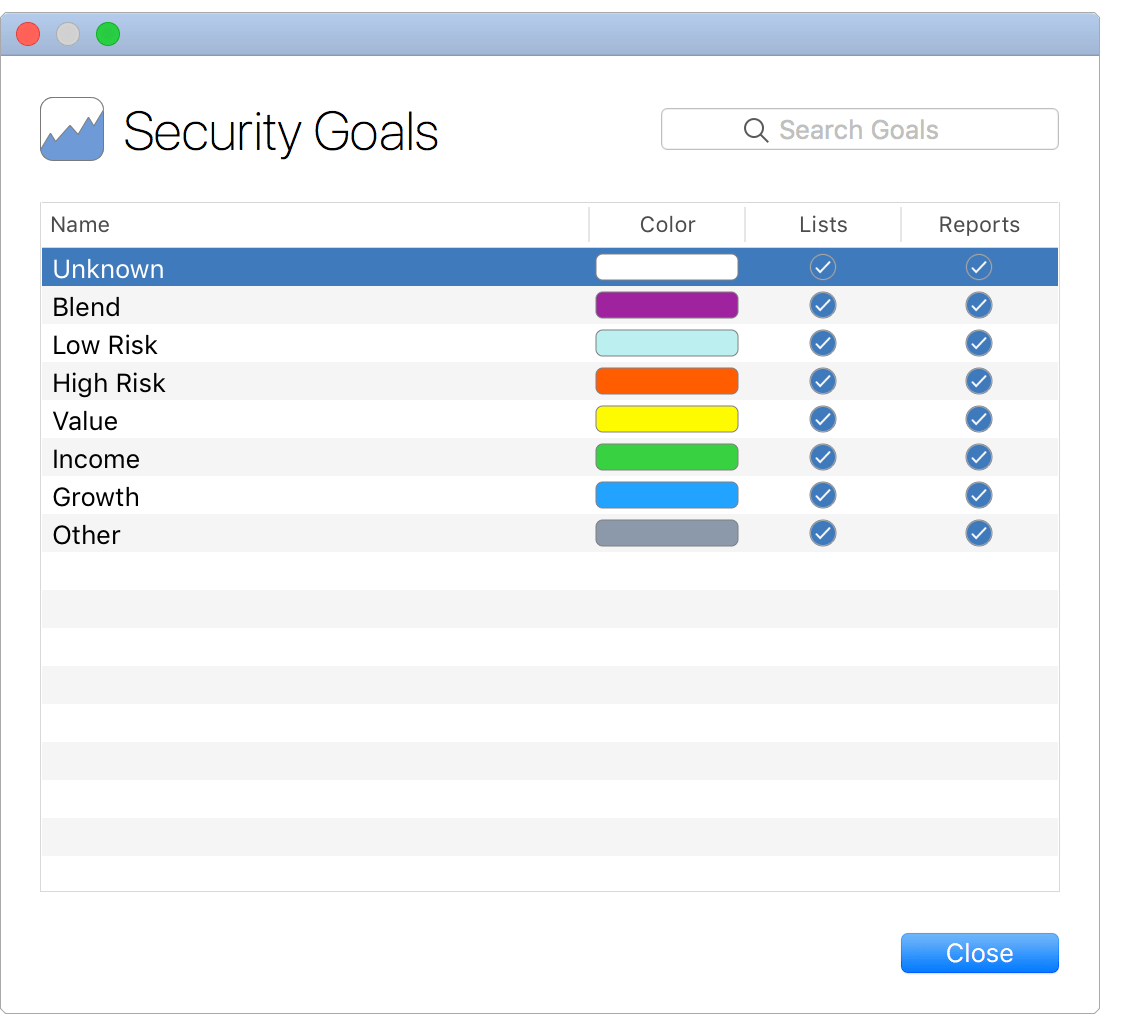This screenshot has height=1025, width=1125.
Task: Click the orange High Risk color swatch
Action: [667, 381]
